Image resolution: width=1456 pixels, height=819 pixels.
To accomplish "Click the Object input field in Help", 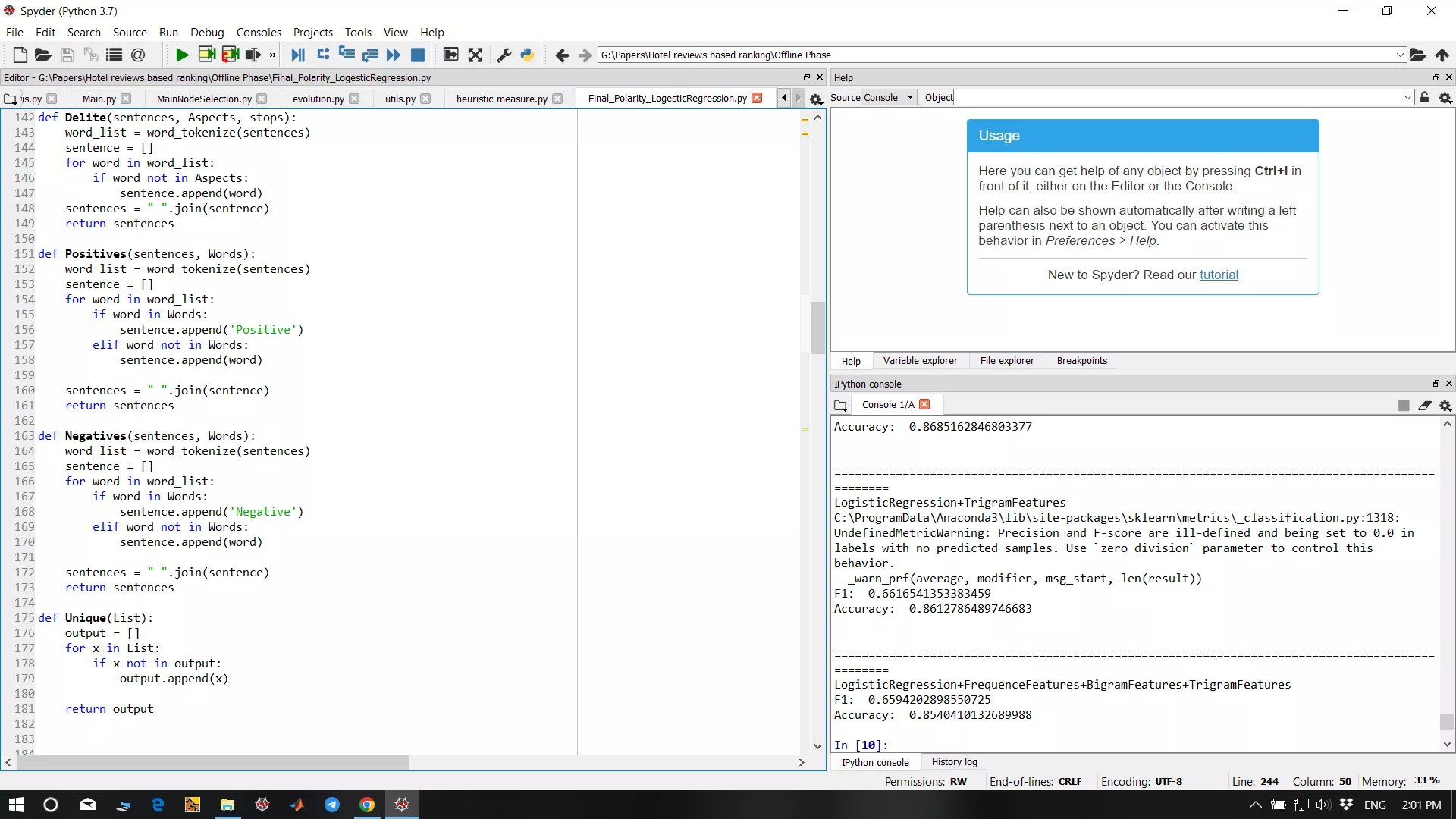I will pyautogui.click(x=1178, y=97).
